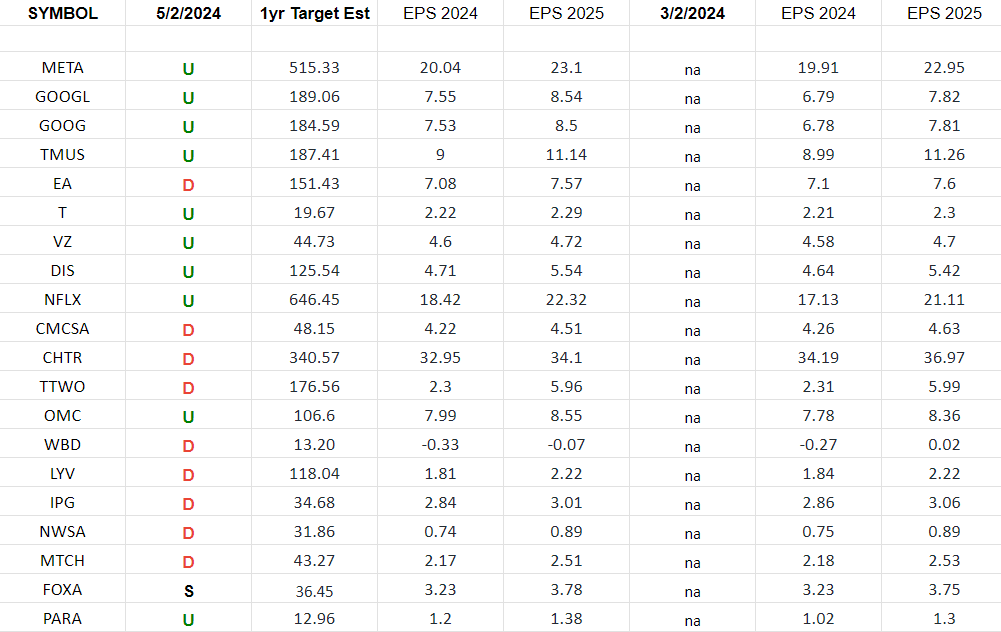This screenshot has width=1001, height=632.
Task: Select the MTCH symbol cell
Action: (x=63, y=561)
